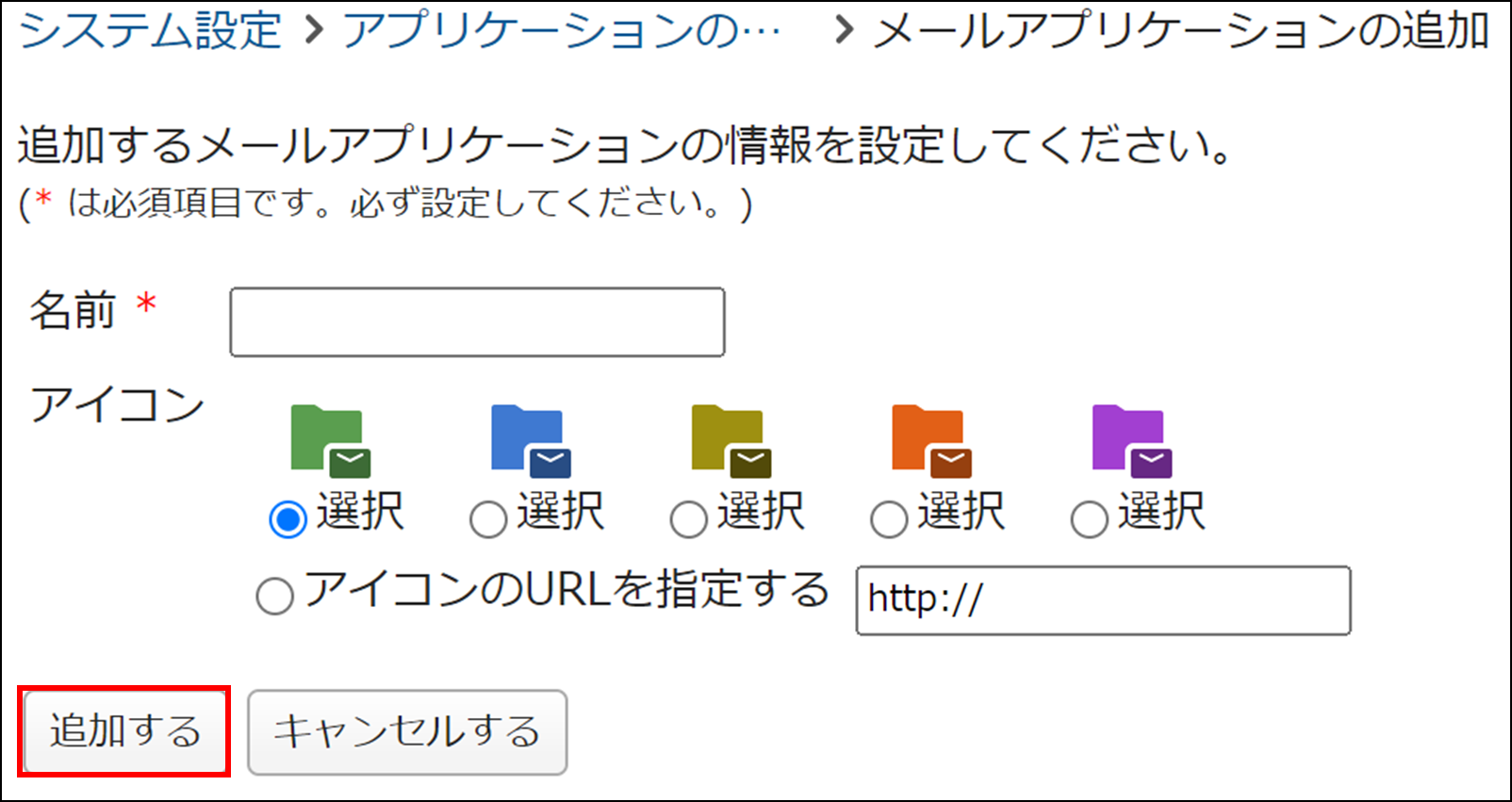Open the システム設定 breadcrumb link
1512x802 pixels.
click(x=150, y=30)
